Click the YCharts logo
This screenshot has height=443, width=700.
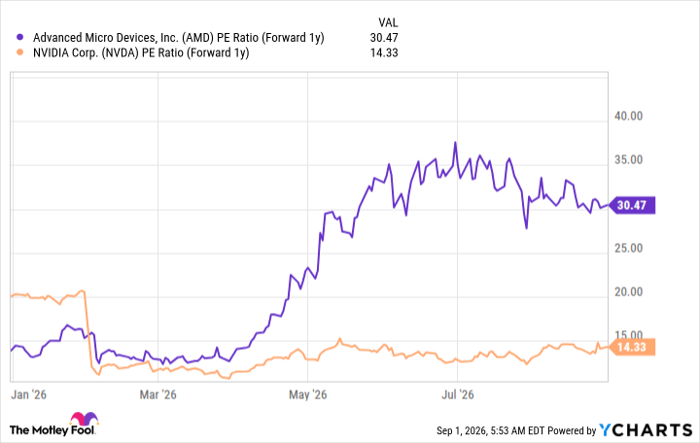(x=646, y=430)
